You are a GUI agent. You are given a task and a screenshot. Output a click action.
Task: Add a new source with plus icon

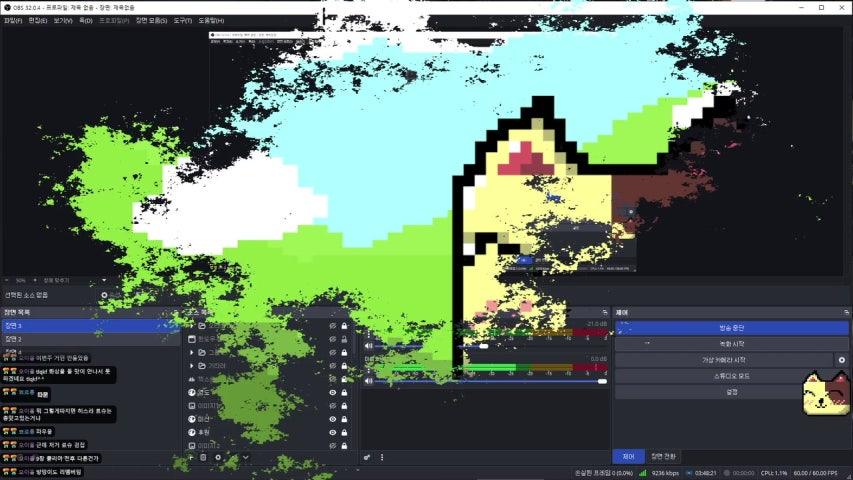(x=191, y=458)
